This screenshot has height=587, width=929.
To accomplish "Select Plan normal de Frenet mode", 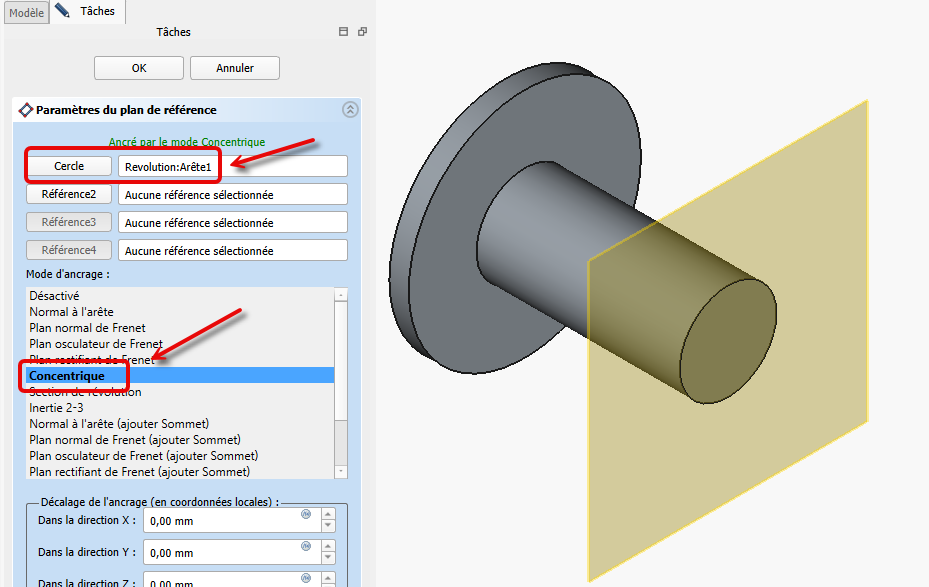I will (87, 328).
